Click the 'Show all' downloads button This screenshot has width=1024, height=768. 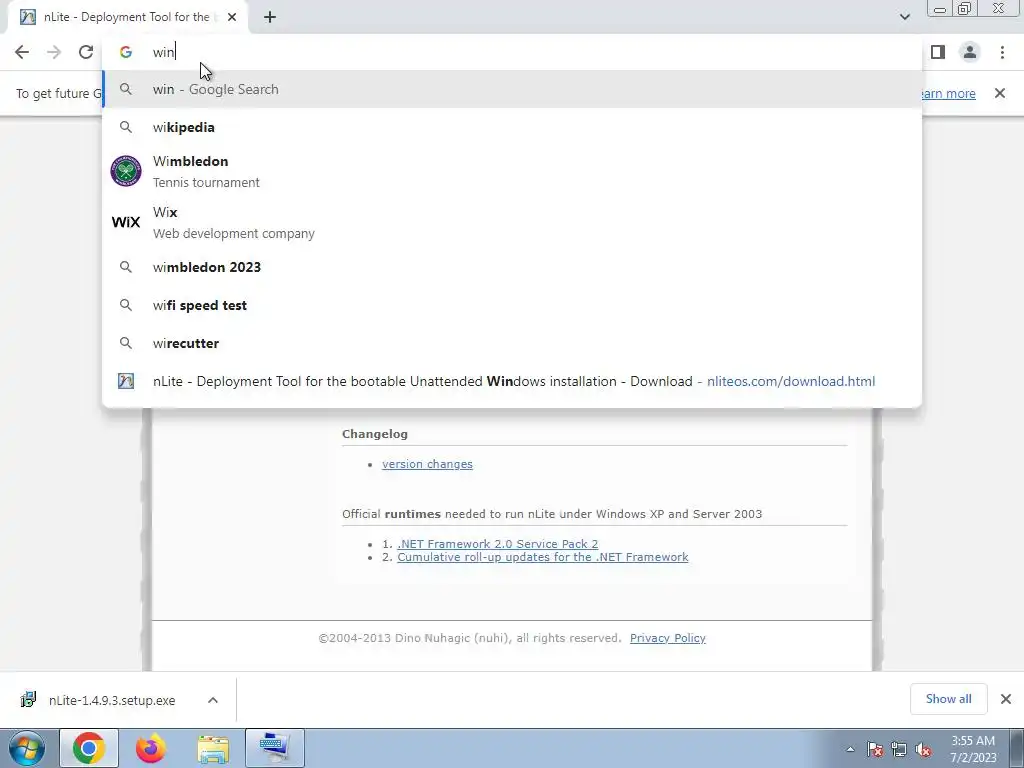click(948, 699)
